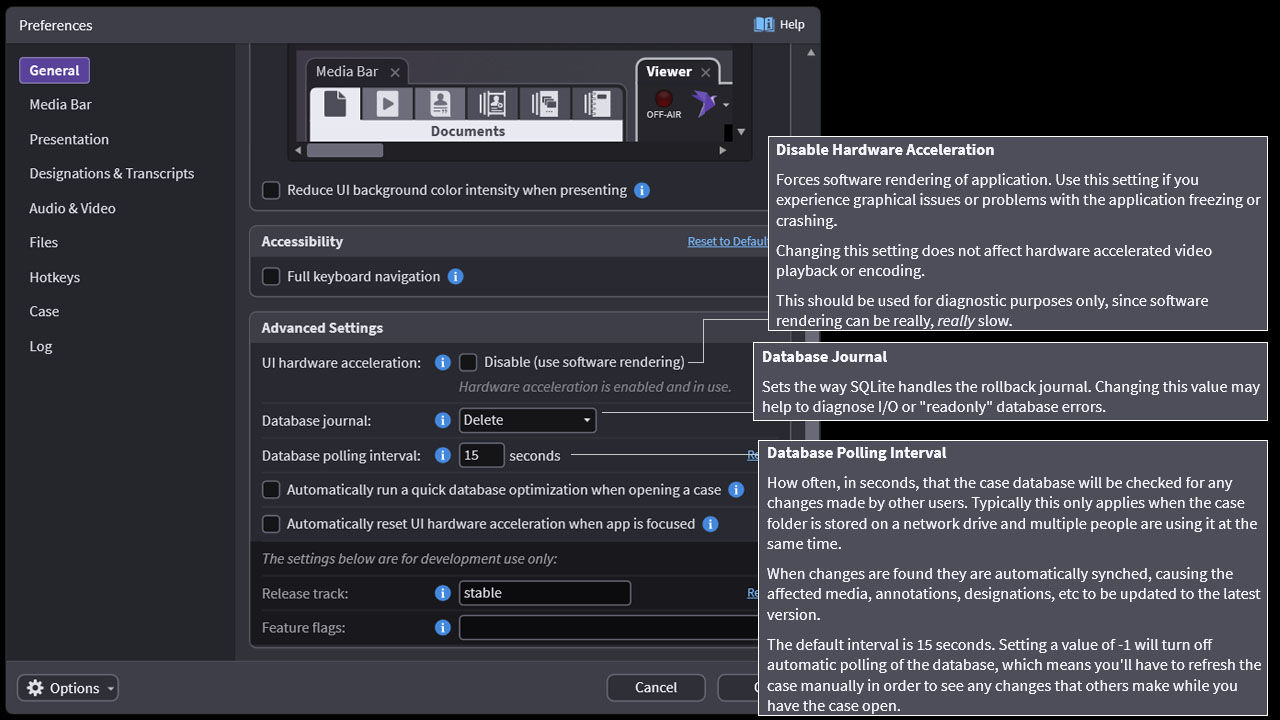Enable Full keyboard navigation checkbox

[x=271, y=277]
